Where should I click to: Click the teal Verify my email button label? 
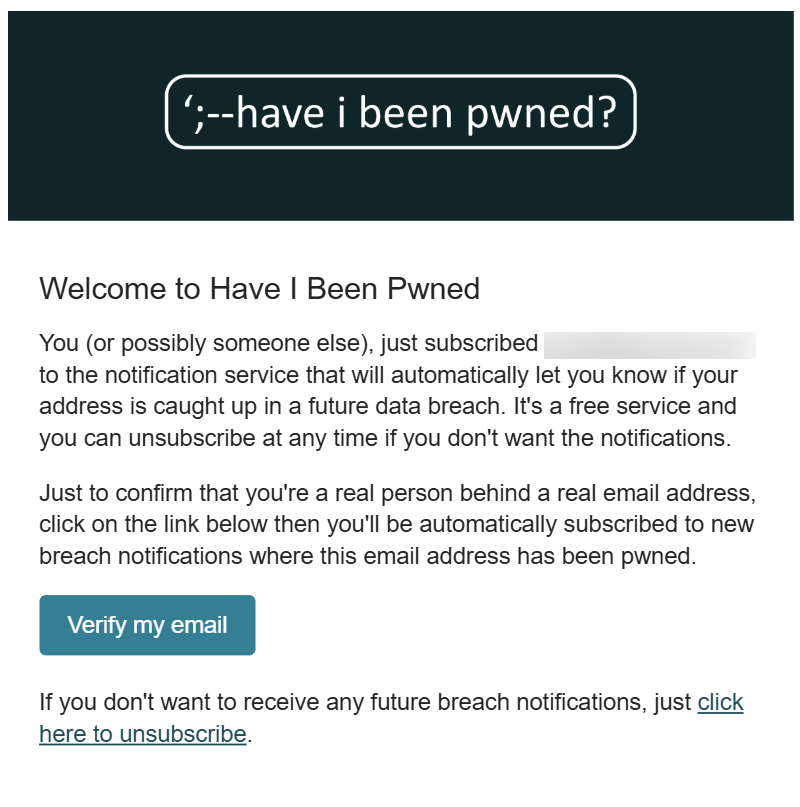point(147,625)
